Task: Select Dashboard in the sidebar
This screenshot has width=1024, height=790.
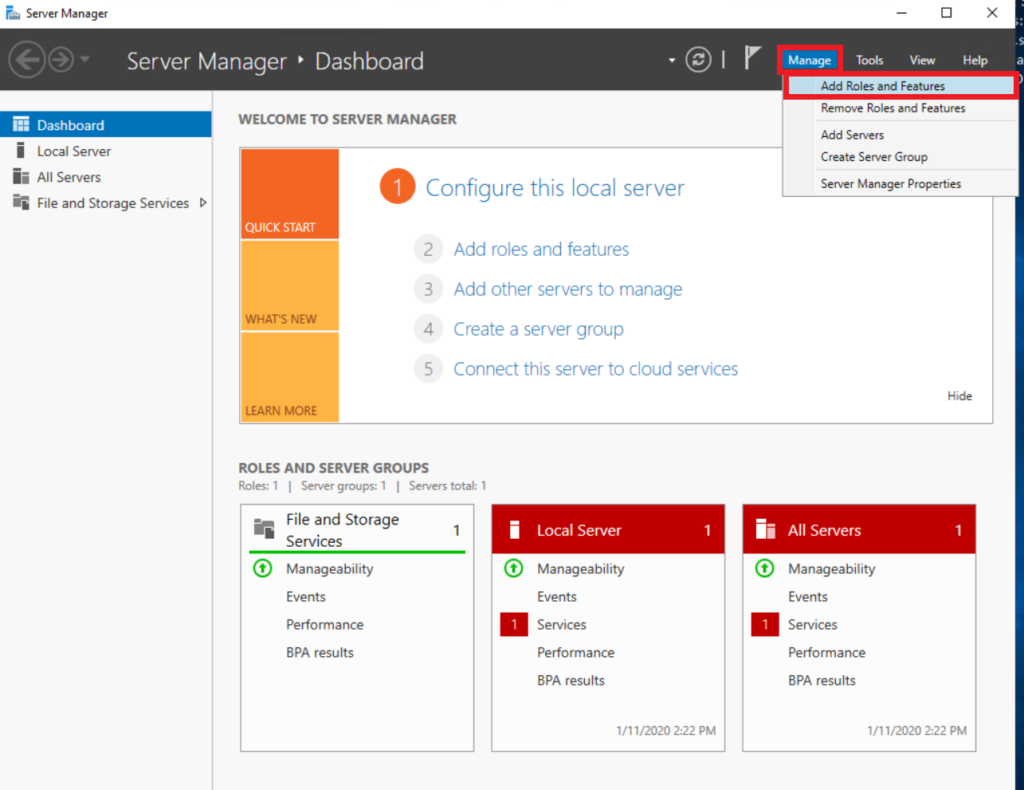Action: (106, 125)
